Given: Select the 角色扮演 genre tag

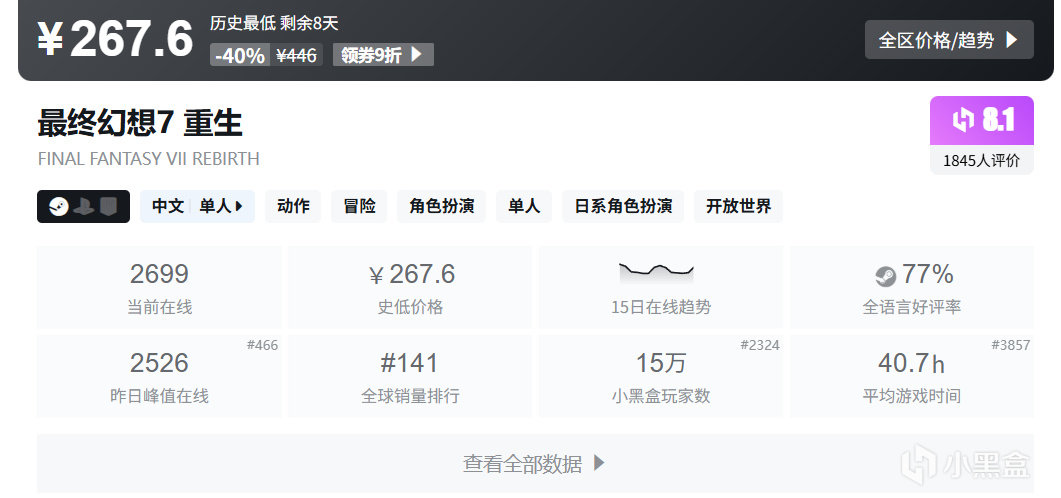Looking at the screenshot, I should tap(441, 206).
